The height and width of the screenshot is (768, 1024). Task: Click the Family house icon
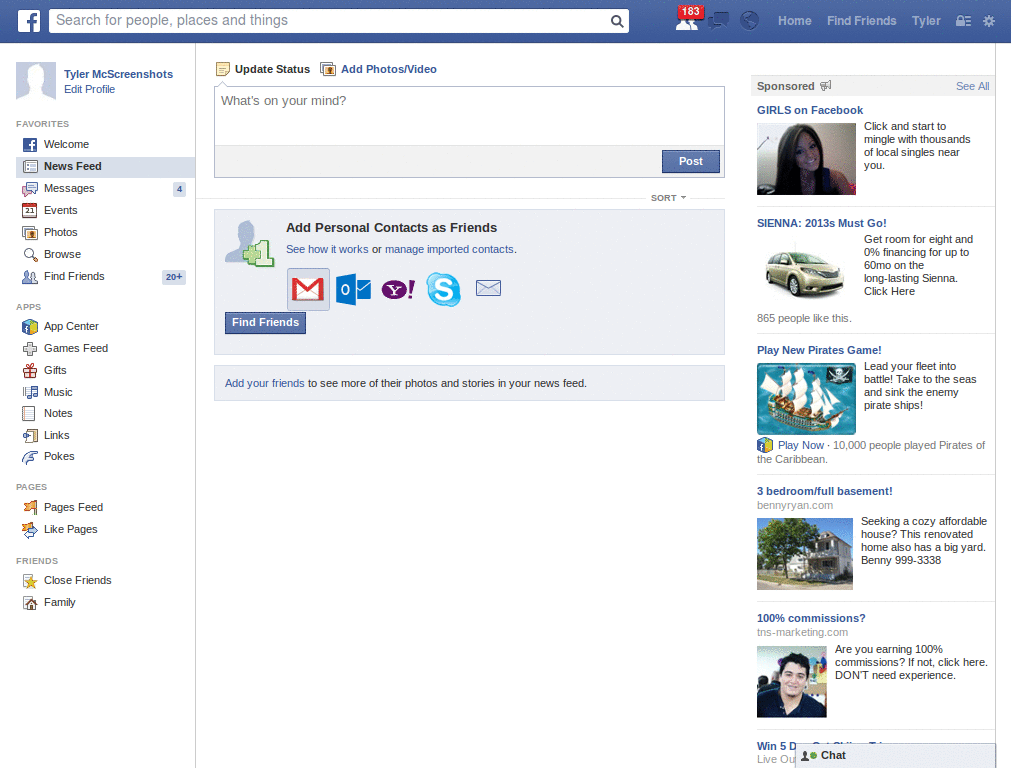pyautogui.click(x=30, y=603)
